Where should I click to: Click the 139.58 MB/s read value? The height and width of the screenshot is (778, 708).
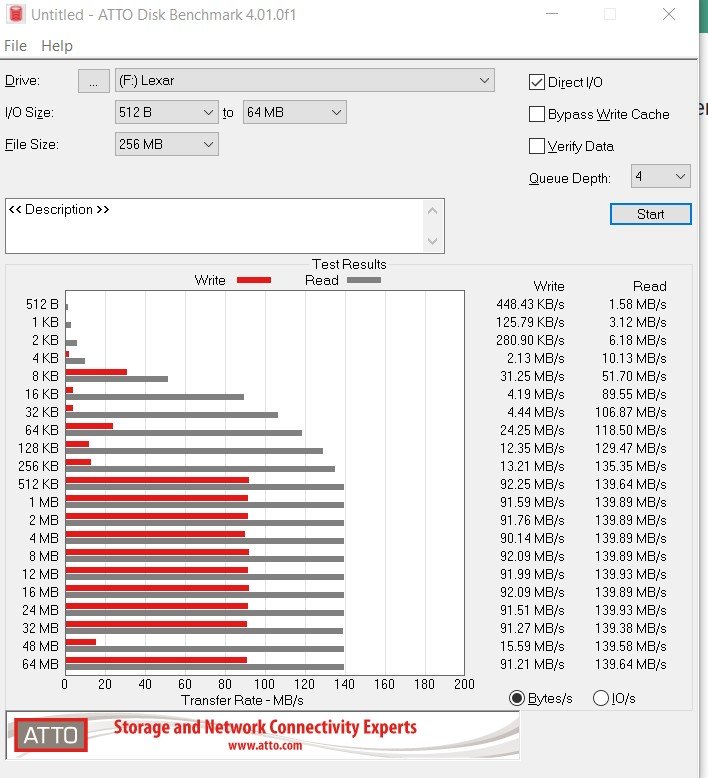click(x=631, y=646)
